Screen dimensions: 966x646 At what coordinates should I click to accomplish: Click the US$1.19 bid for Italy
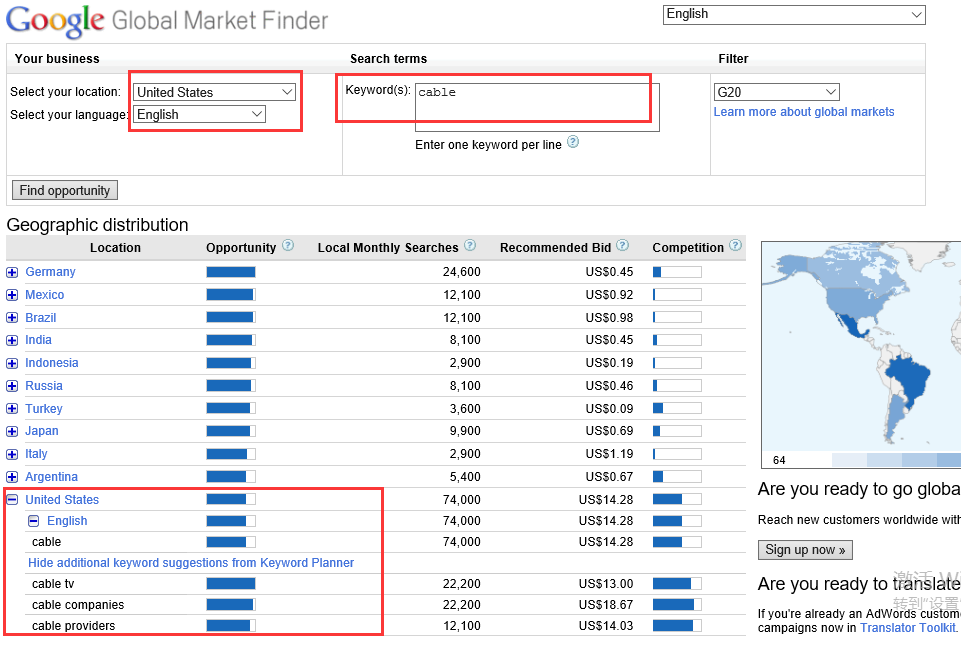(609, 454)
